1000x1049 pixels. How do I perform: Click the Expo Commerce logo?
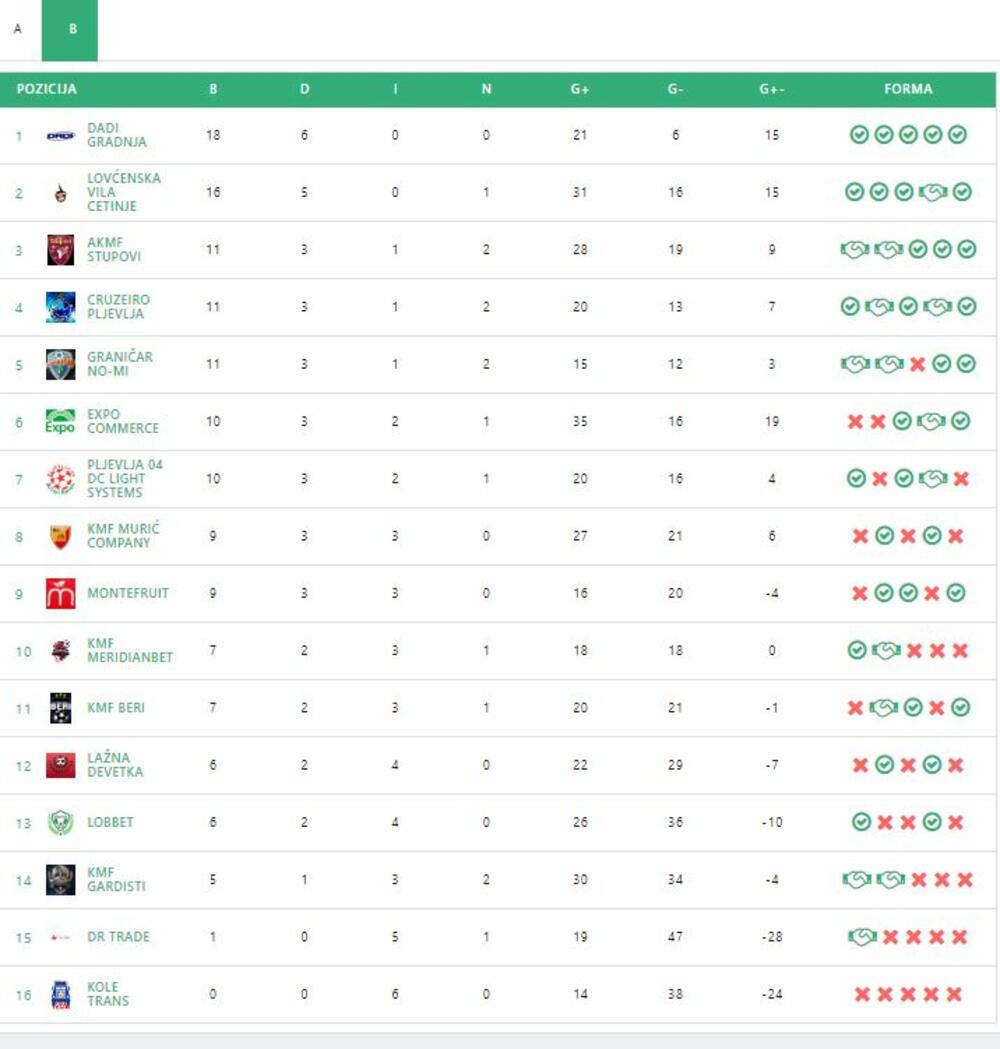click(x=60, y=421)
